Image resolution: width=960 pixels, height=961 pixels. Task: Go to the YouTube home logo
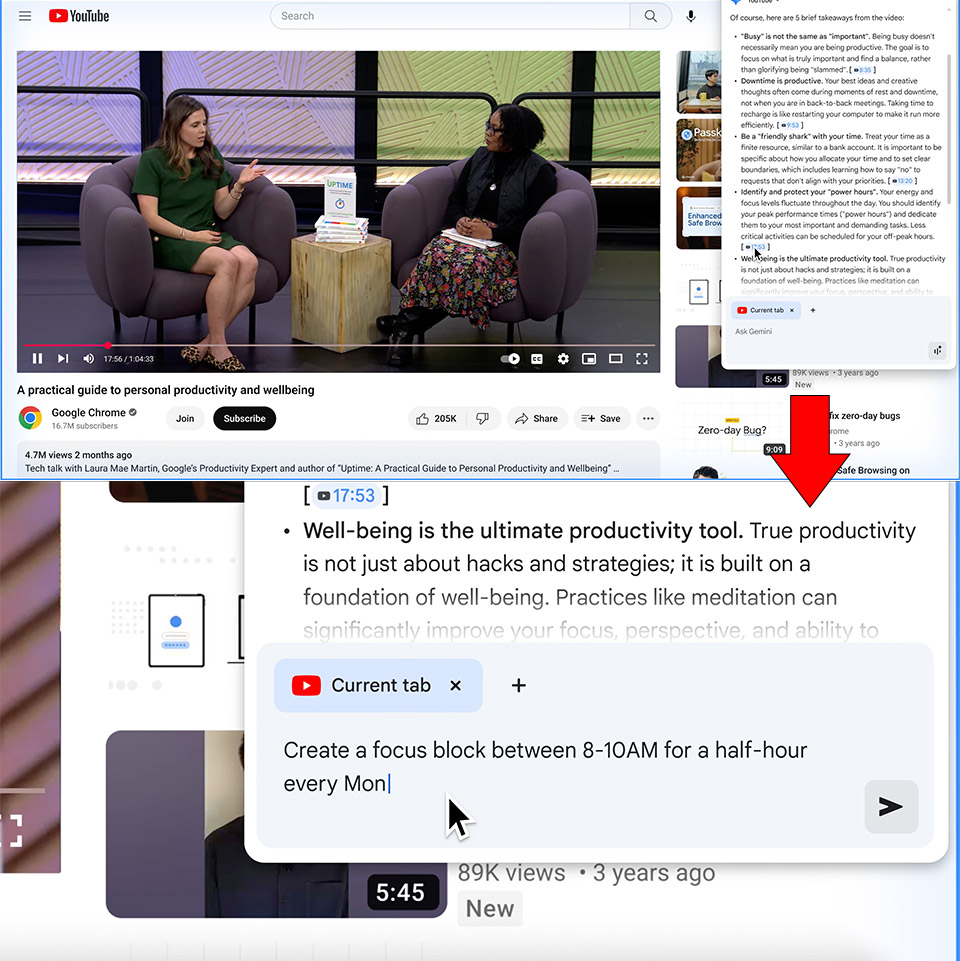pos(79,16)
